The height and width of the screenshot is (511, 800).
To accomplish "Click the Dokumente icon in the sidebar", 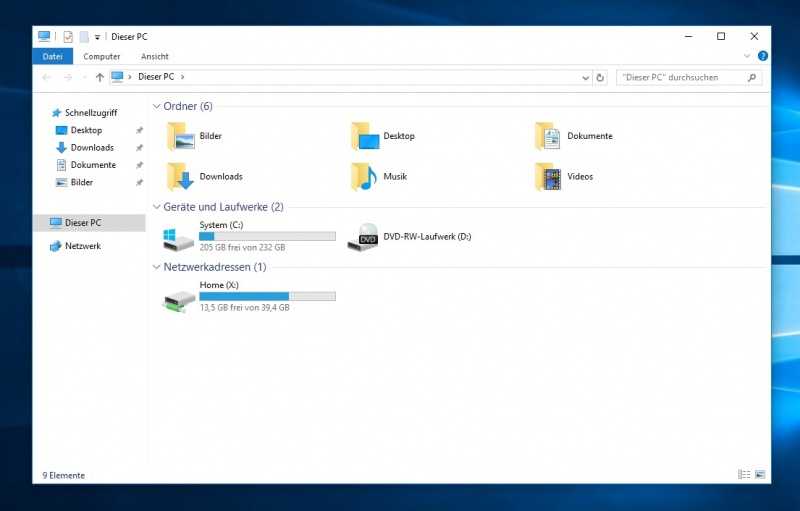I will pos(61,165).
